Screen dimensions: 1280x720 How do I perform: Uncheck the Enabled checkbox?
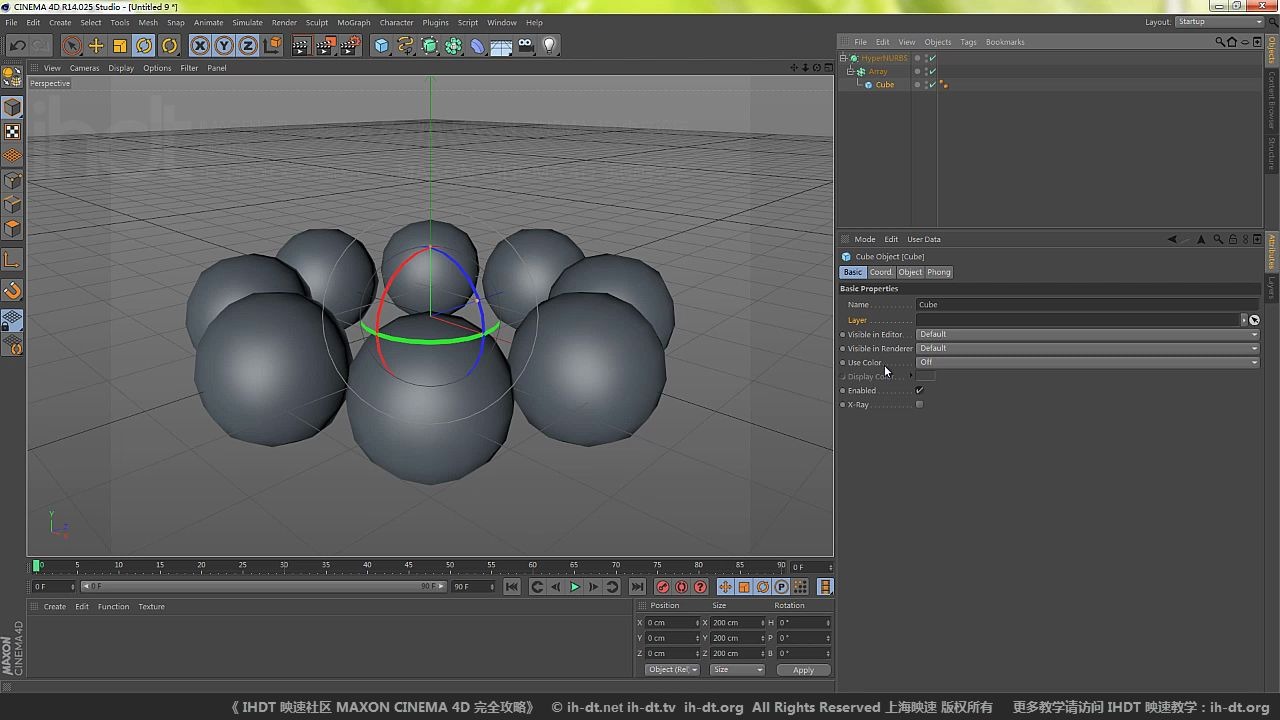[919, 390]
